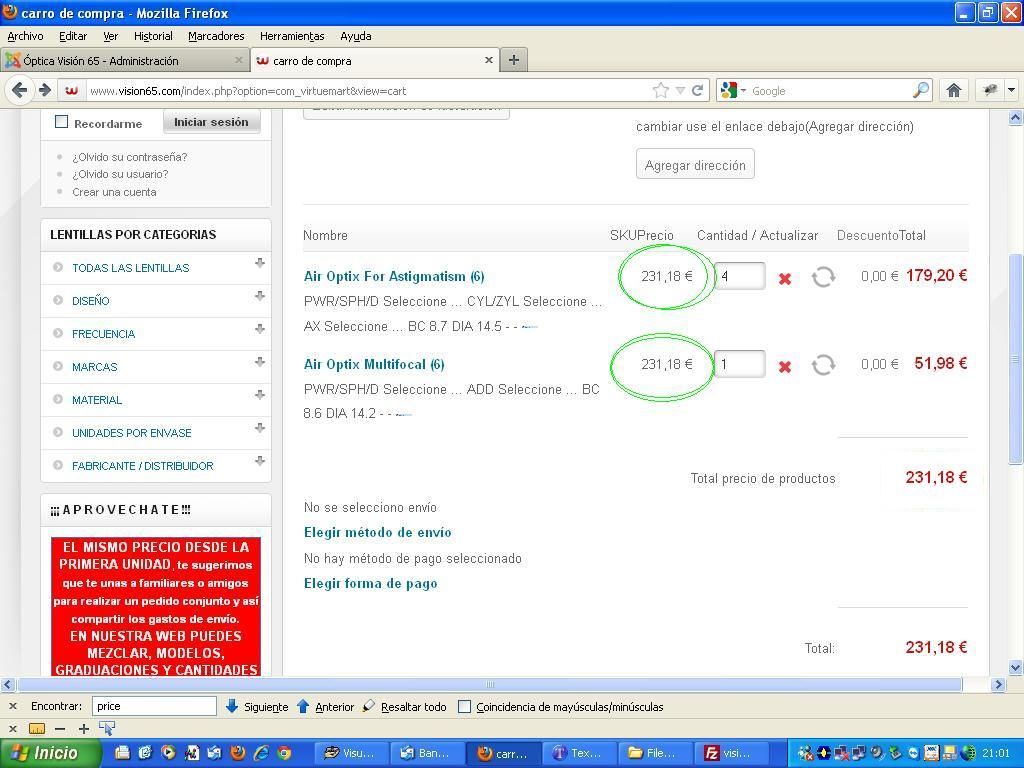Click the search magnifier icon in Google box
Viewport: 1024px width, 768px height.
tap(921, 90)
